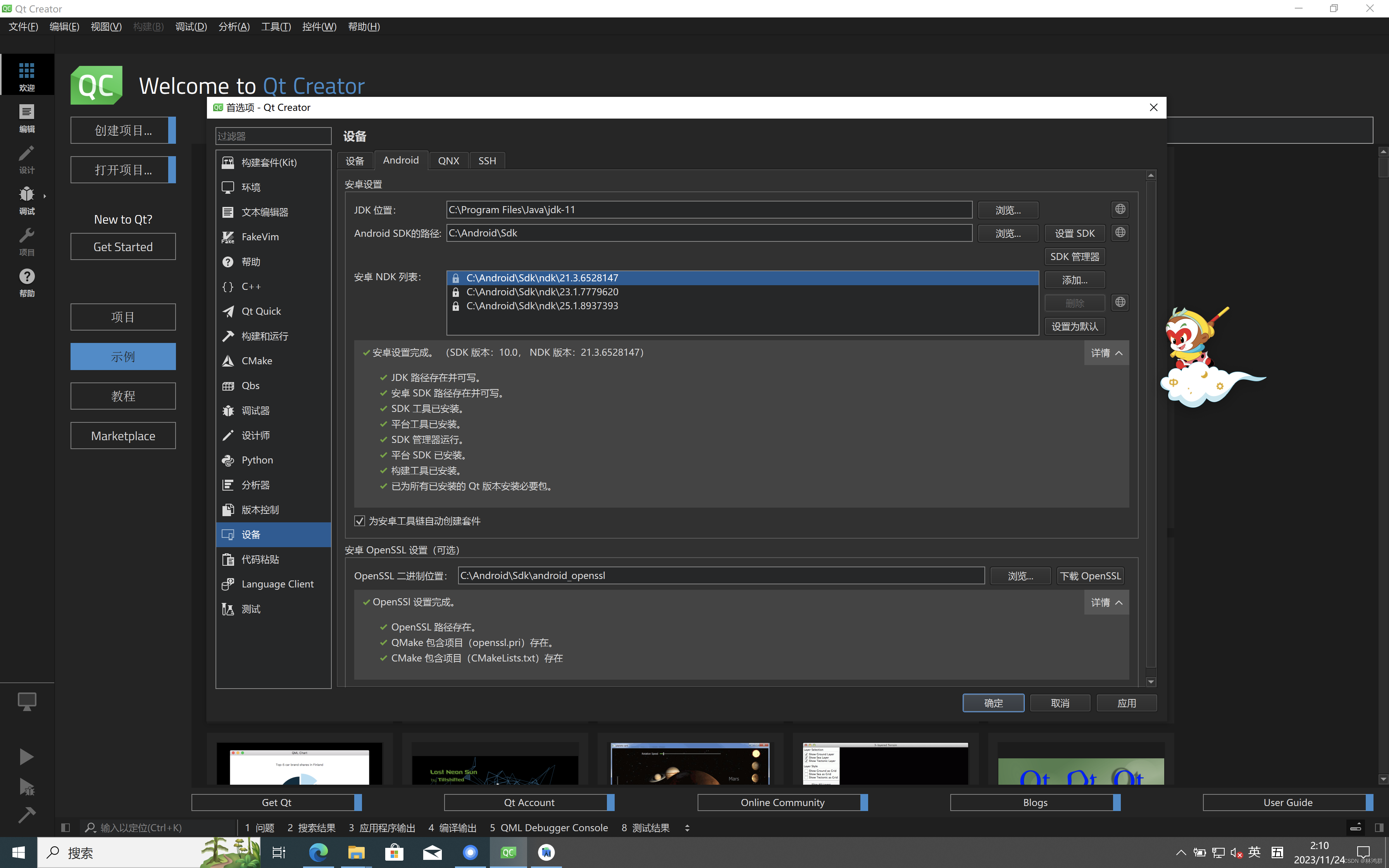Open Android SDK download globe icon

1120,232
